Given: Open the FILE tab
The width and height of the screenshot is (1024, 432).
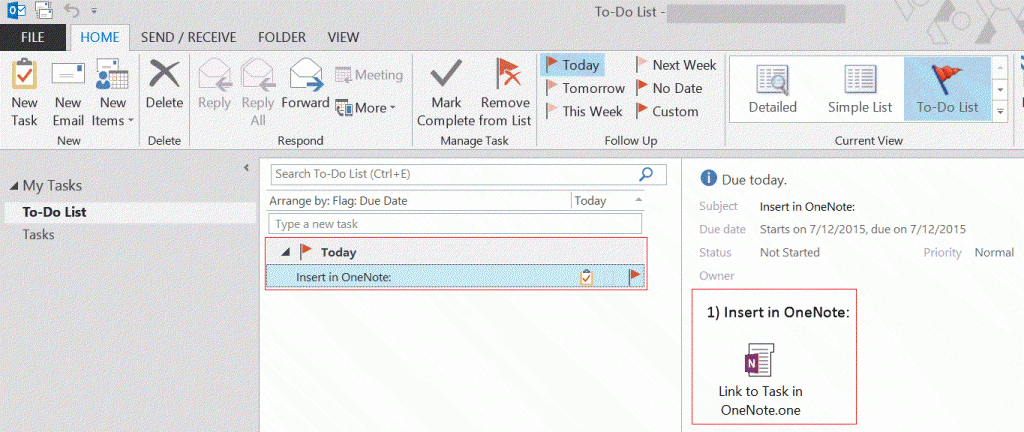Looking at the screenshot, I should [x=33, y=37].
